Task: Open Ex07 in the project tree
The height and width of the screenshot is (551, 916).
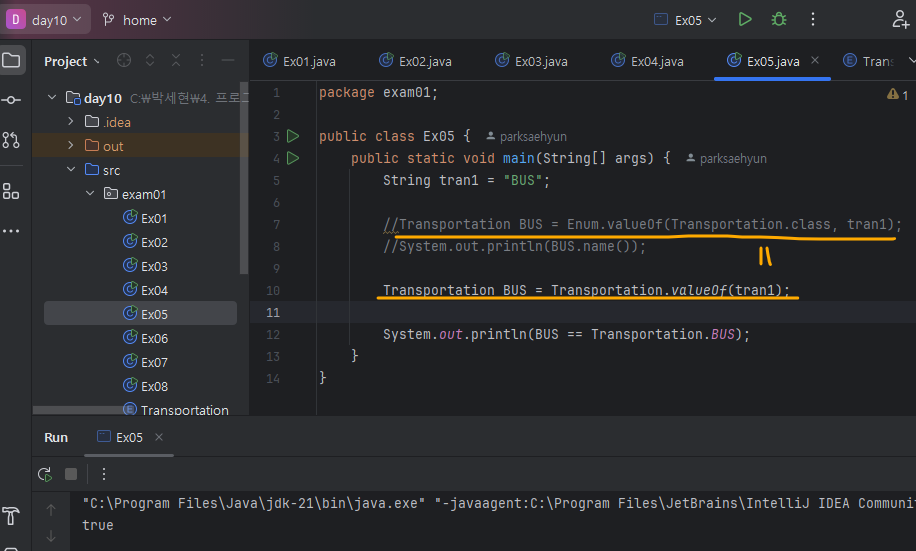Action: (x=154, y=362)
